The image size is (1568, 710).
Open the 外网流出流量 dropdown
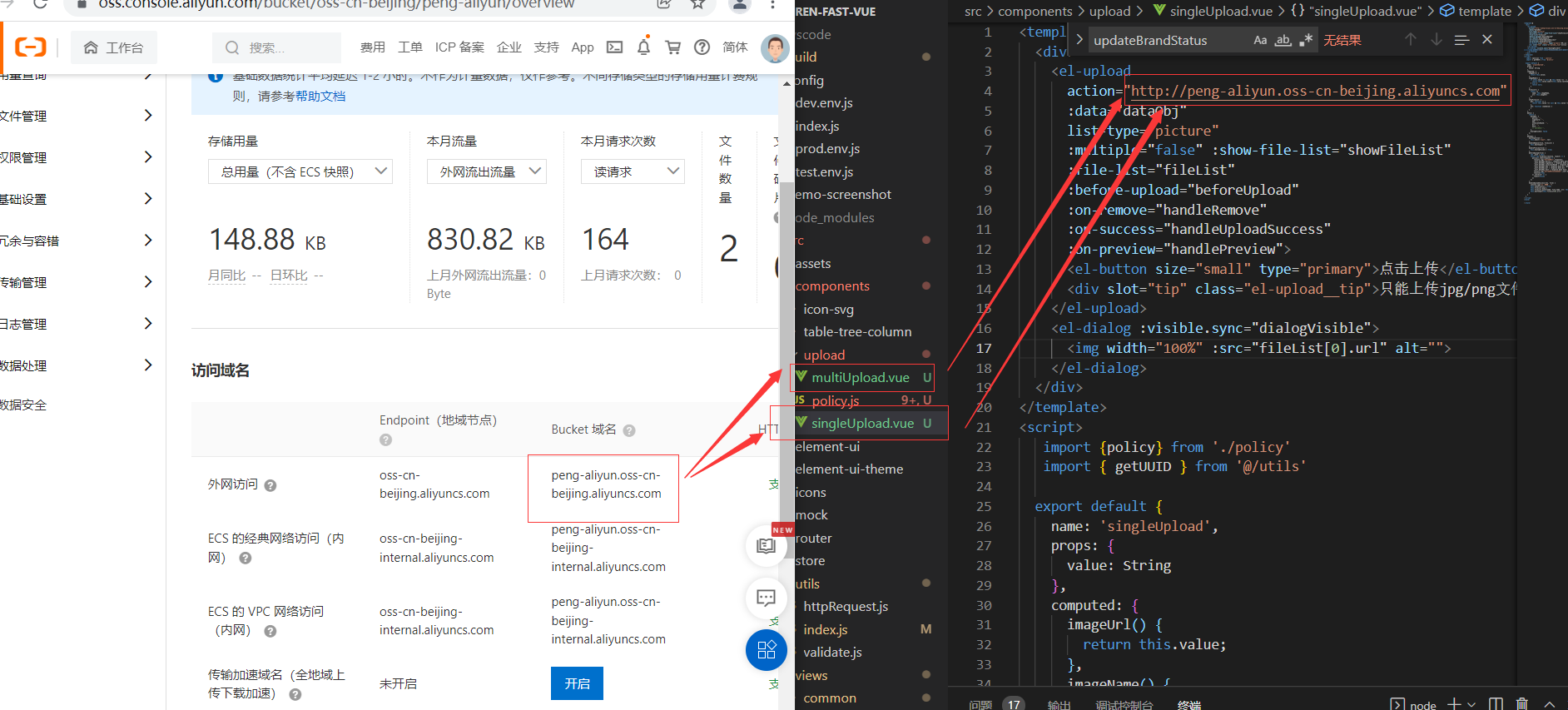[x=487, y=171]
